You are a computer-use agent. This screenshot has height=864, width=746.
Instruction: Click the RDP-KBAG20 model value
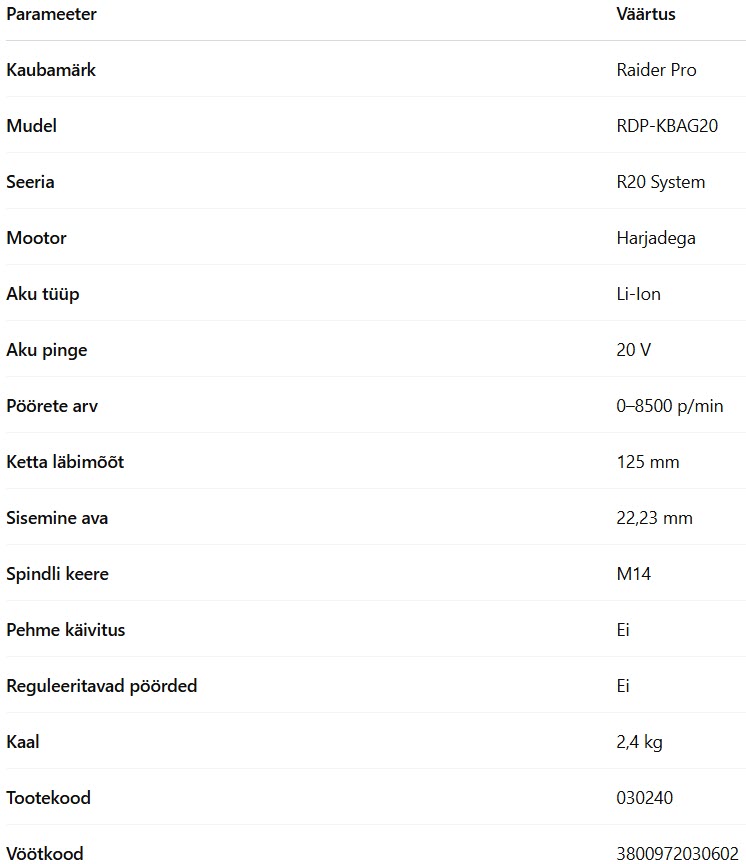pyautogui.click(x=667, y=126)
